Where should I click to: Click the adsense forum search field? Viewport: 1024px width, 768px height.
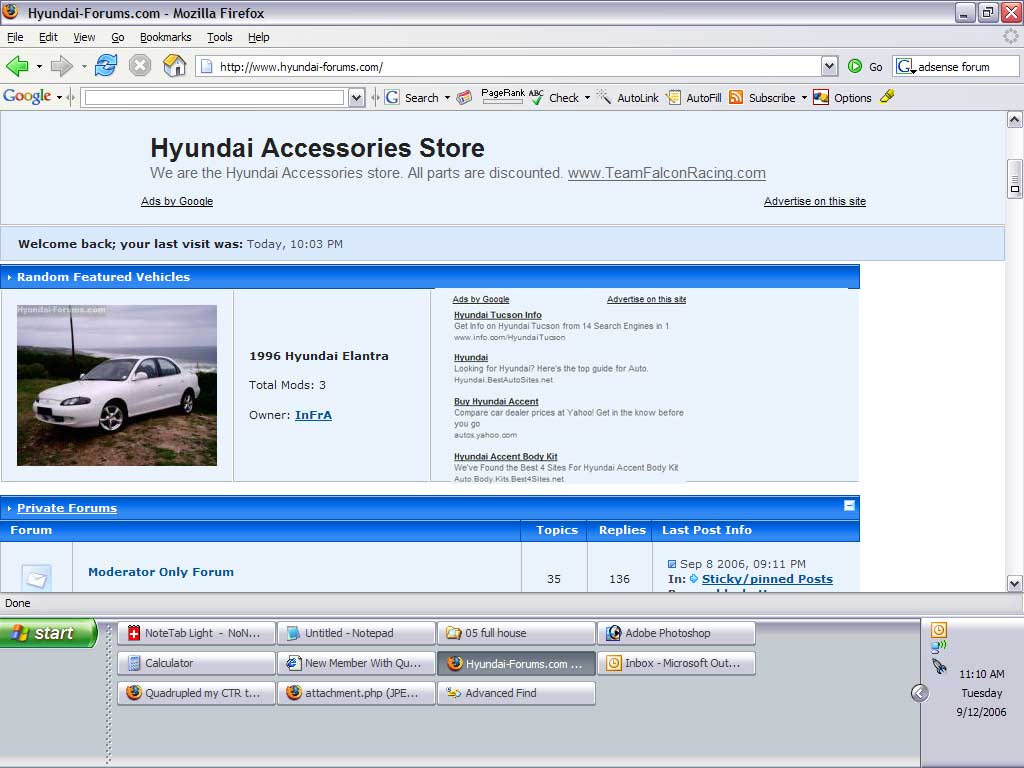pos(967,67)
